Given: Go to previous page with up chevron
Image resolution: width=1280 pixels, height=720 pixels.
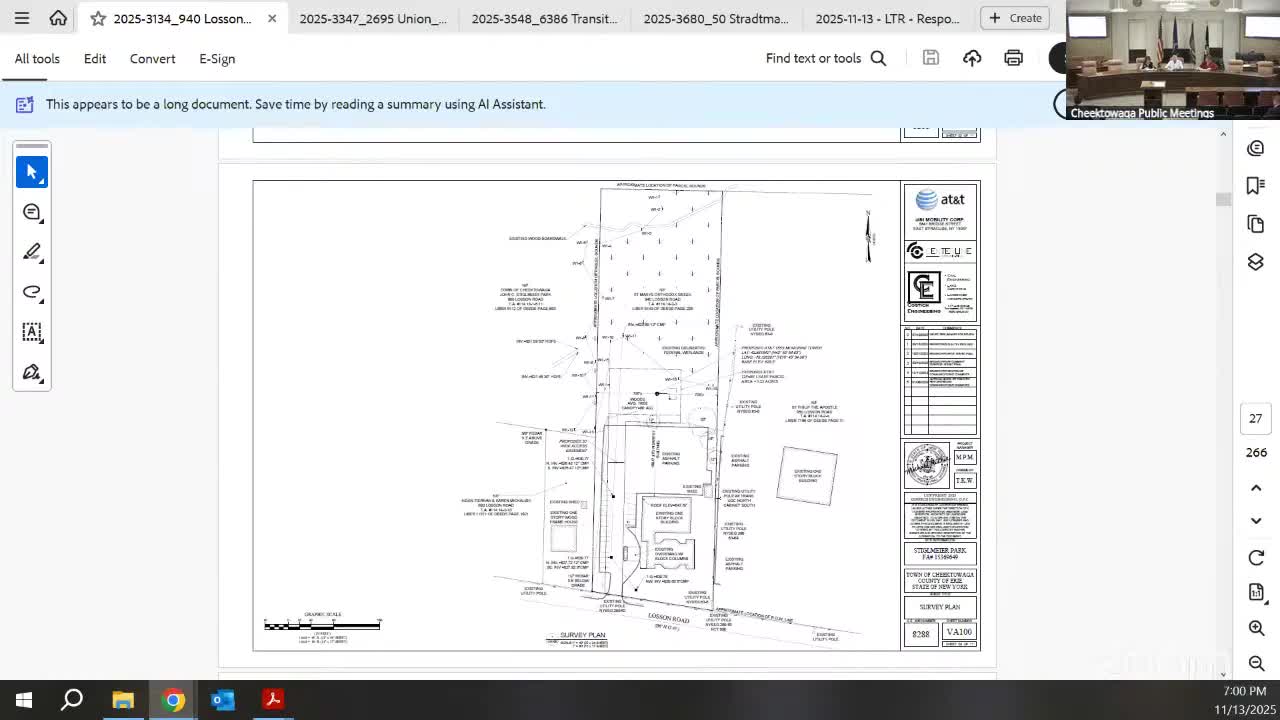Looking at the screenshot, I should click(1256, 488).
